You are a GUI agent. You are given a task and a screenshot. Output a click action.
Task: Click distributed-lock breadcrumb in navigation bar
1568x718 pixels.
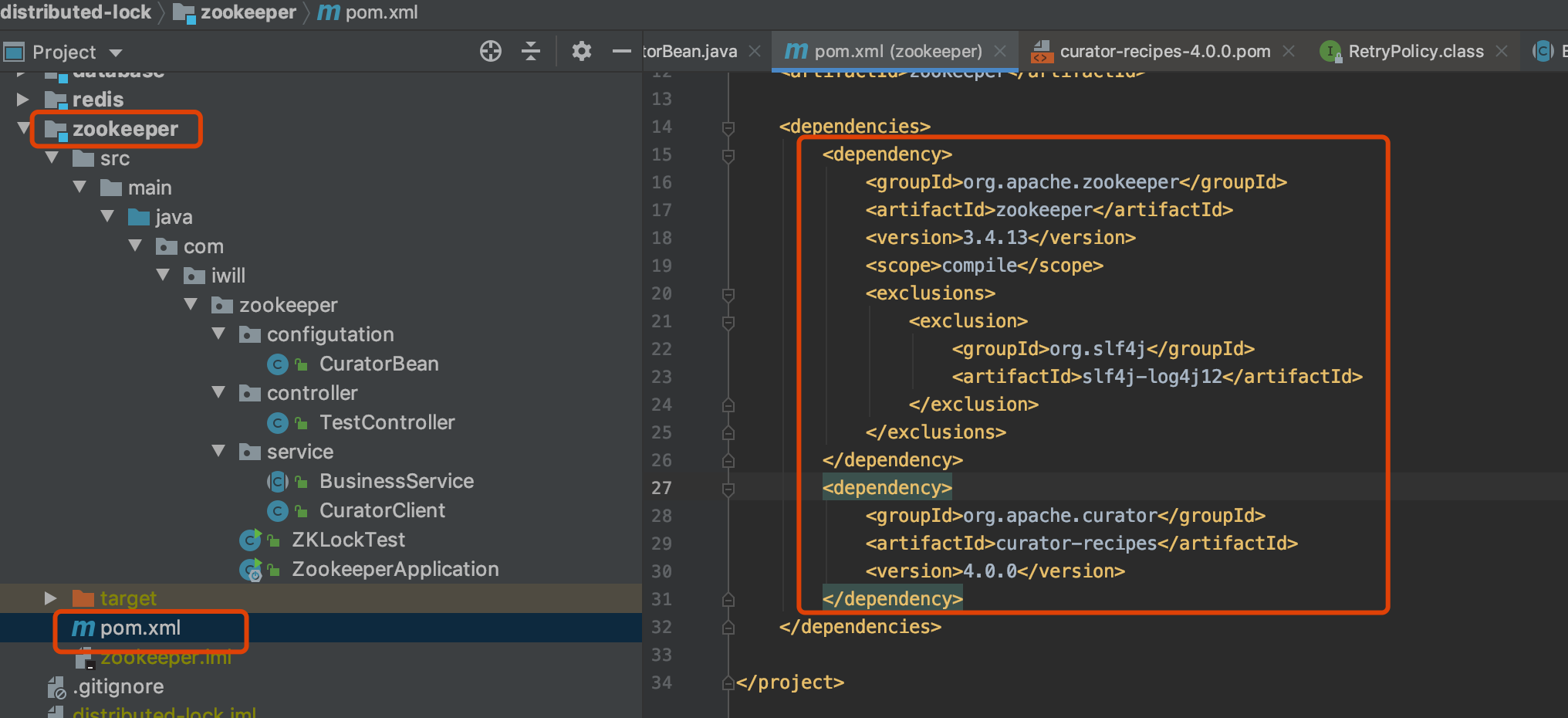[x=76, y=12]
